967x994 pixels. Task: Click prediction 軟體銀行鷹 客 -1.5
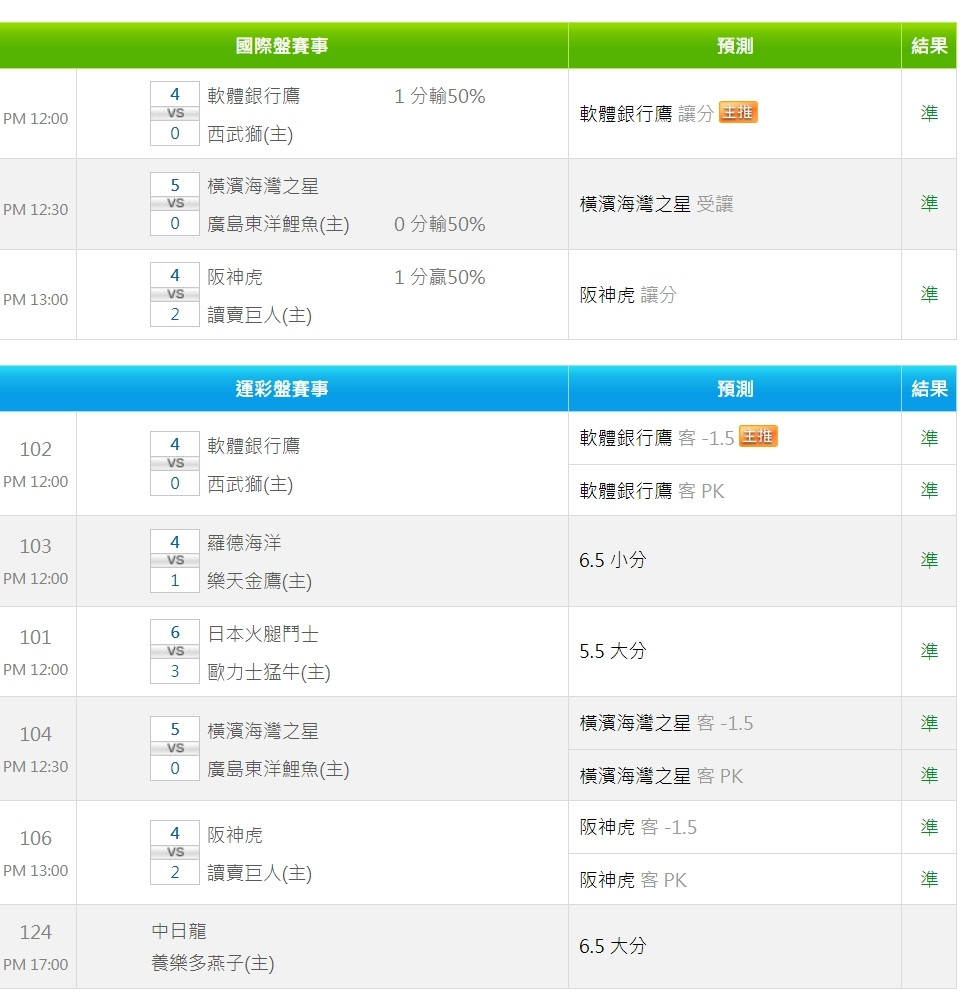point(656,438)
